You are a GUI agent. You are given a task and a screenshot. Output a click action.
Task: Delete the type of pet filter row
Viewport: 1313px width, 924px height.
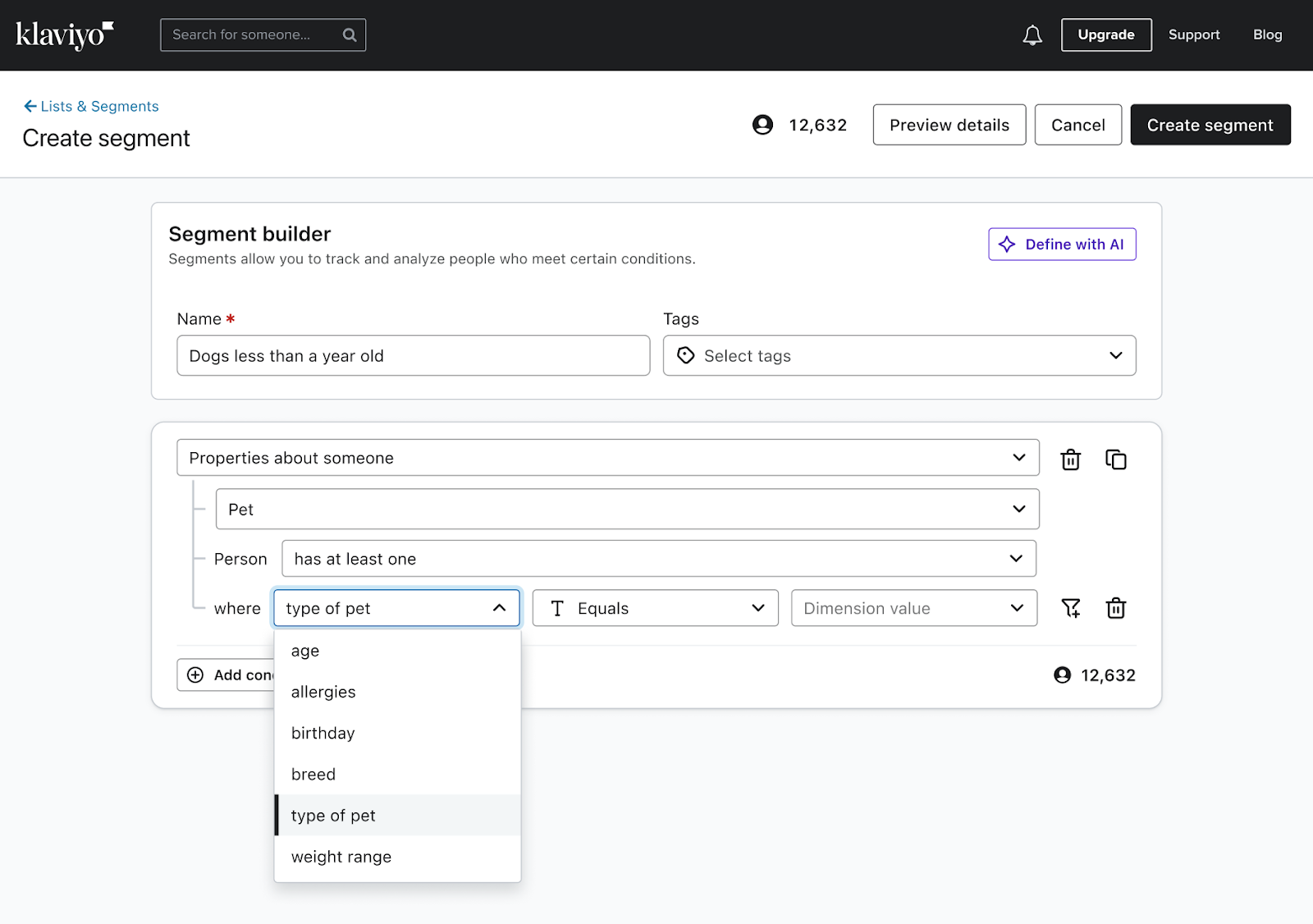pos(1115,608)
